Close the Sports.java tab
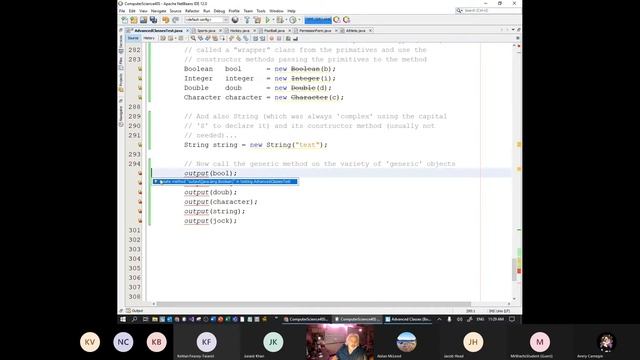 [220, 31]
